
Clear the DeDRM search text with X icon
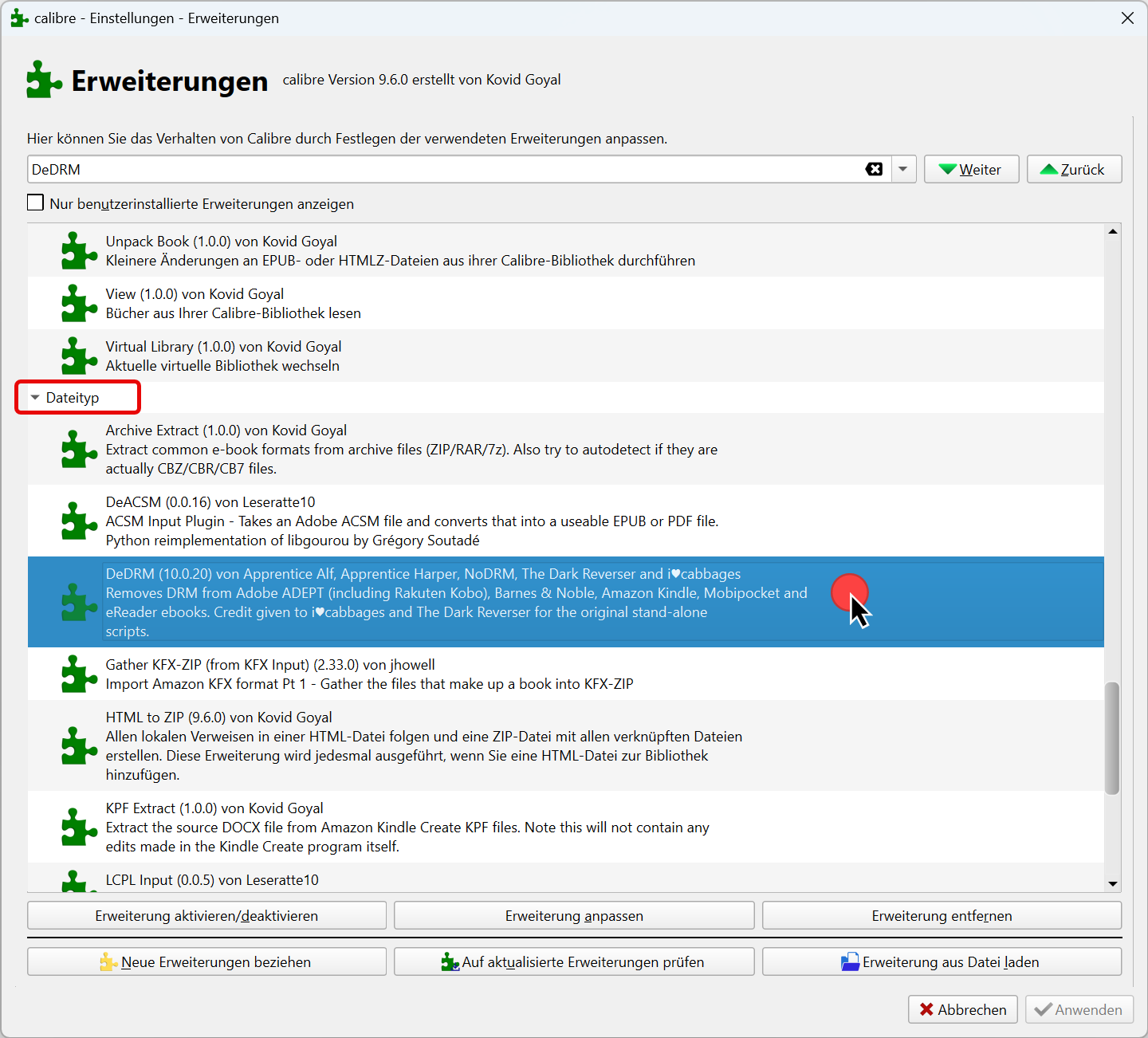click(x=874, y=169)
